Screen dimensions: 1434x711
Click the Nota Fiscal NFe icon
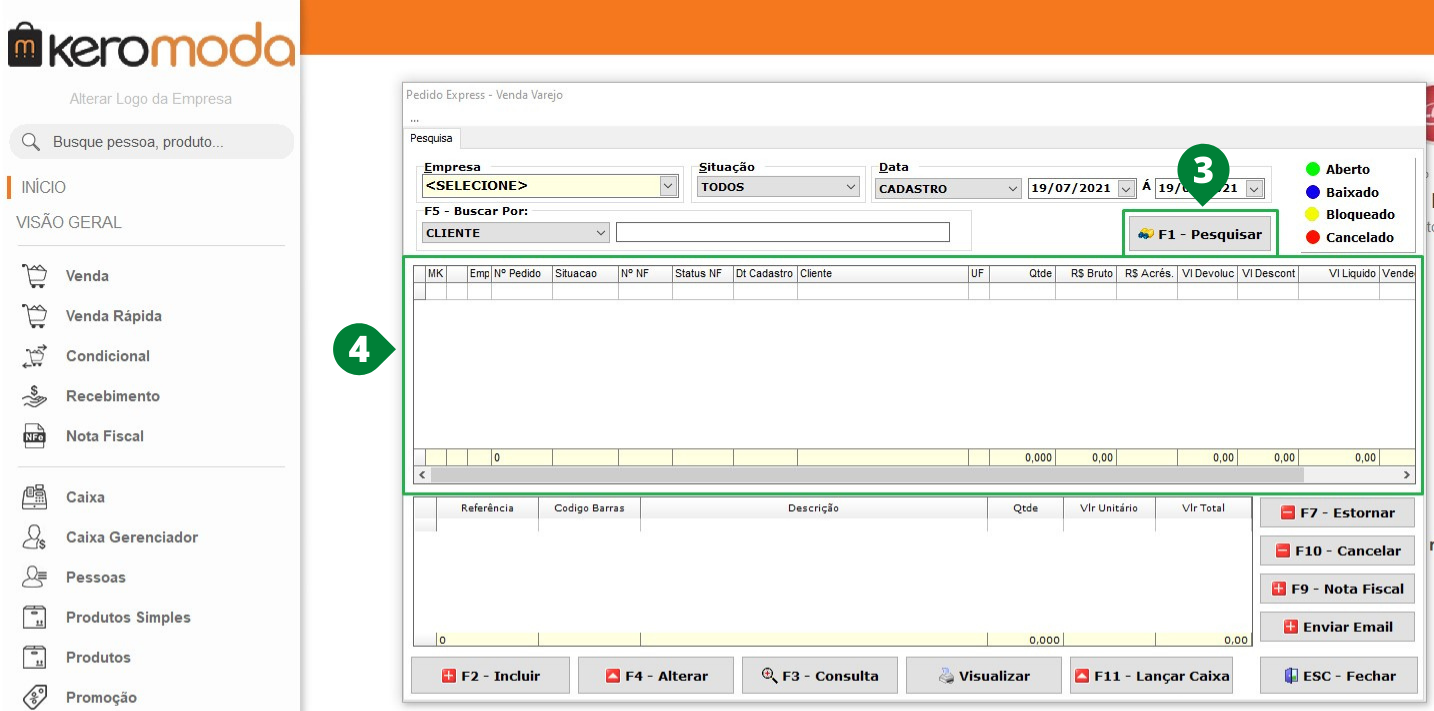35,436
